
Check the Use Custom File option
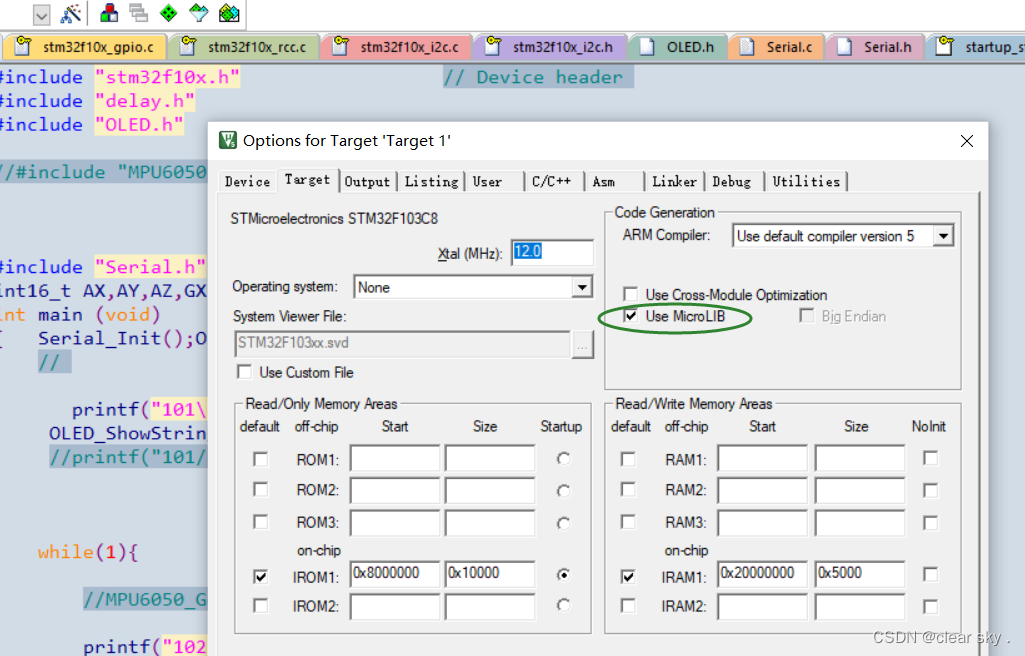[245, 371]
